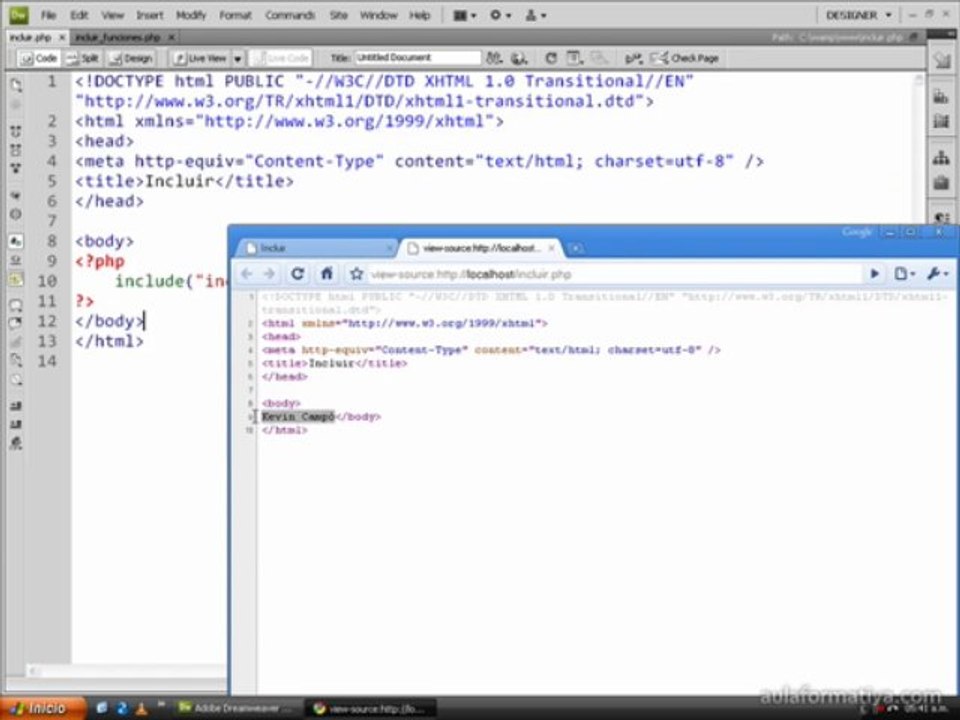
Task: Open the Layout dropdown in the menu bar
Action: pyautogui.click(x=465, y=15)
